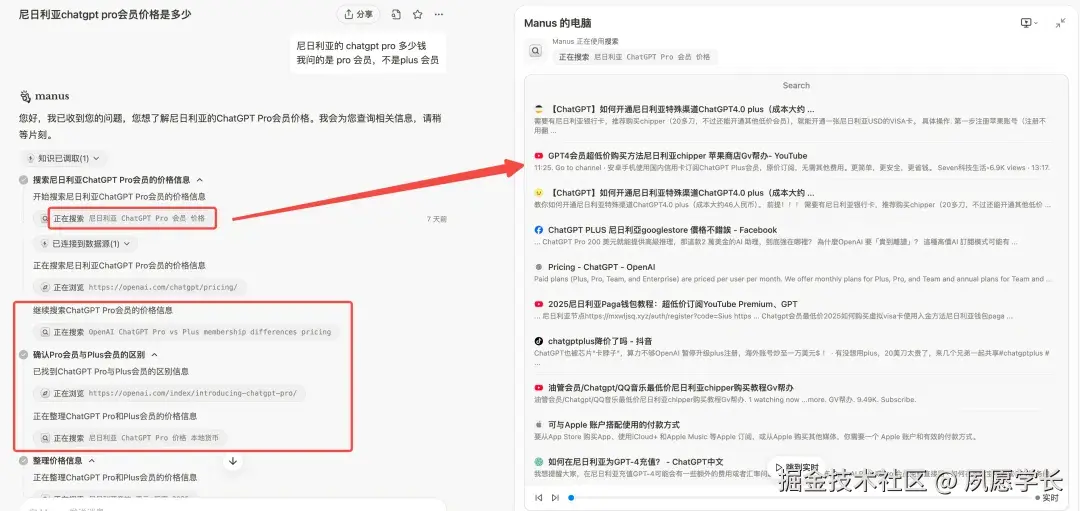1080x511 pixels.
Task: Click compass icon in openai.com/chatgpt/pricing chip
Action: (x=45, y=287)
